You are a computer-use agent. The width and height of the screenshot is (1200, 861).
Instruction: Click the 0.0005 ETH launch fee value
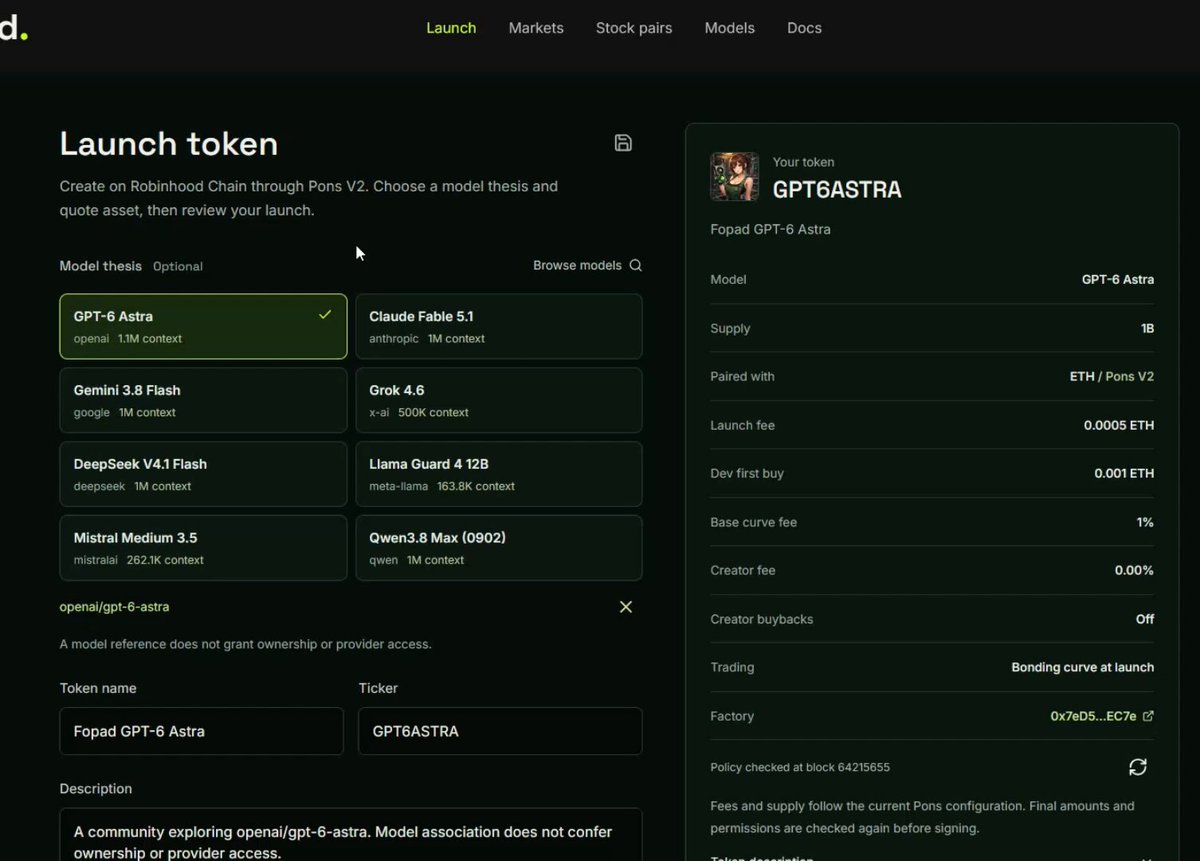1119,425
